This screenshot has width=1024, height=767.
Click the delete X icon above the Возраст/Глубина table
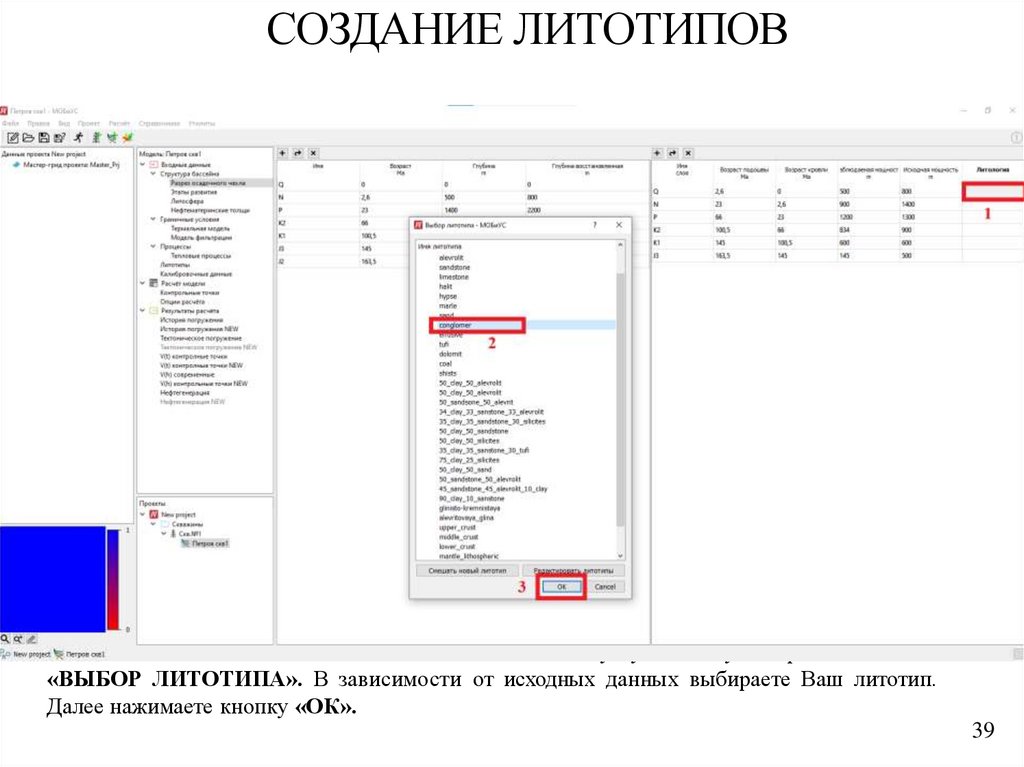pyautogui.click(x=313, y=153)
